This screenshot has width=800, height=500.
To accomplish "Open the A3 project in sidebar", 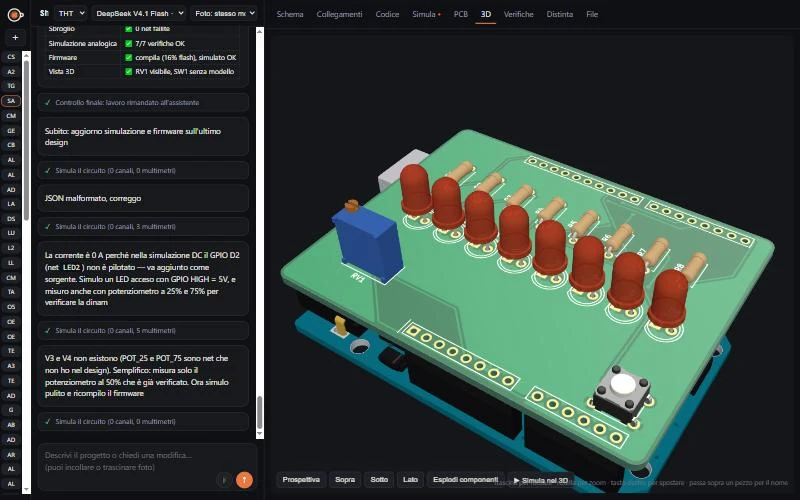I will [x=11, y=366].
